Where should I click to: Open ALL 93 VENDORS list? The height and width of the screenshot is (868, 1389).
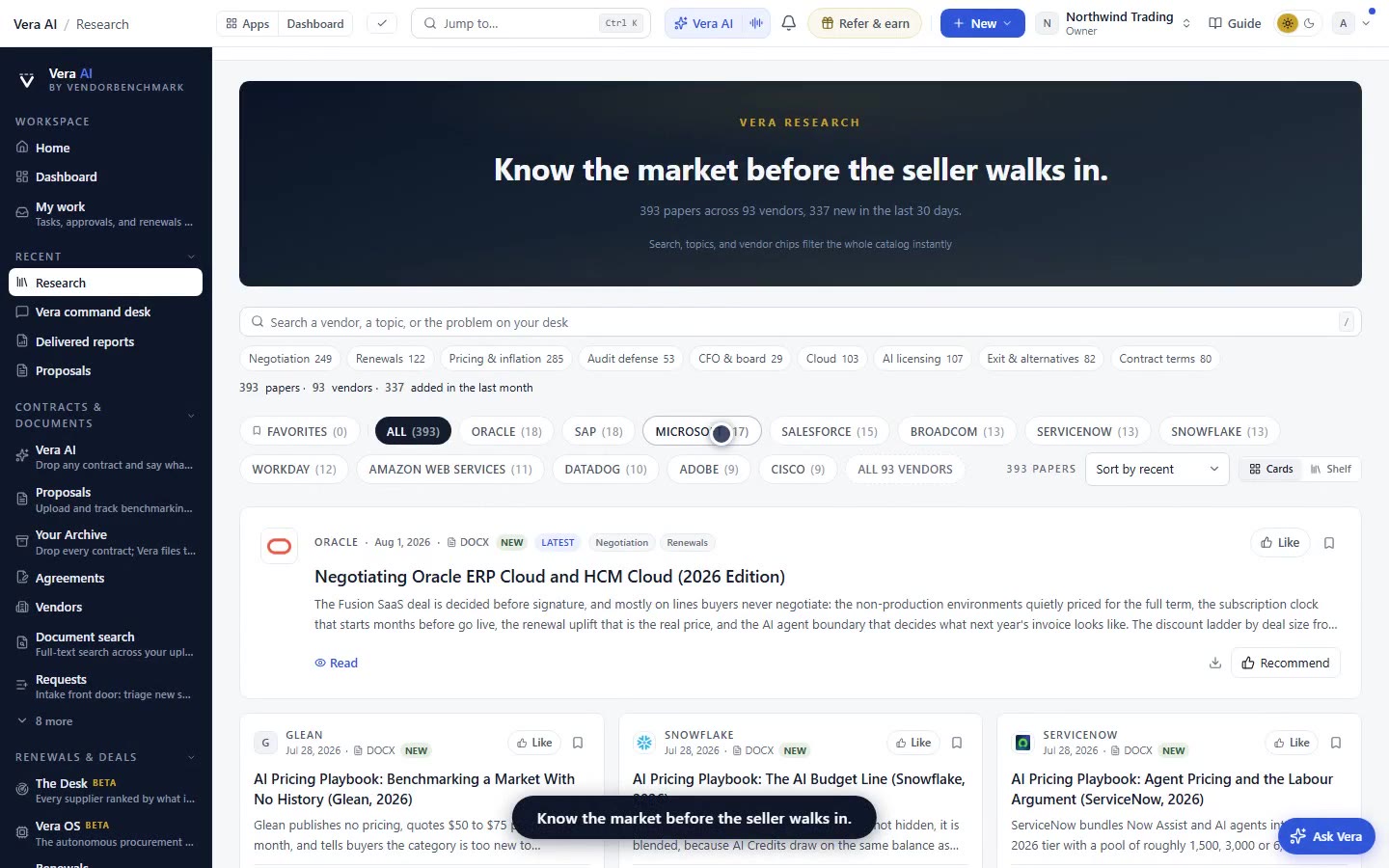(x=905, y=469)
